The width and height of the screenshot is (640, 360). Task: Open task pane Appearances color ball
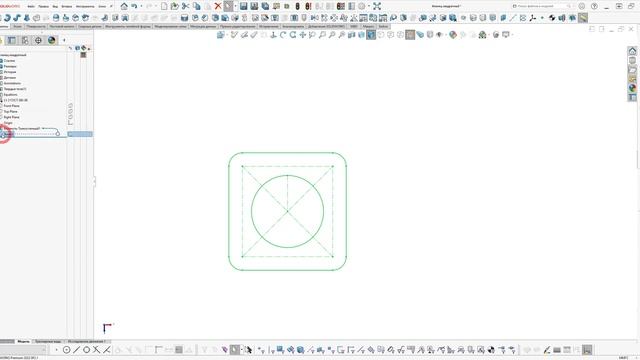click(632, 88)
